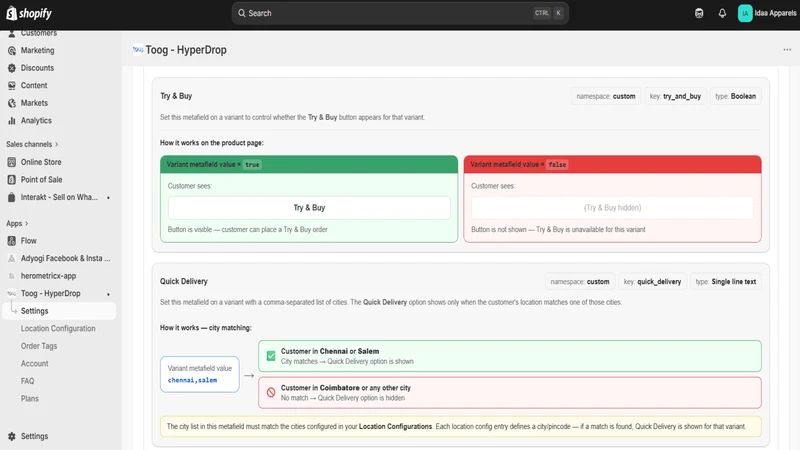Click the green checkmark for Chennai or Salem
The height and width of the screenshot is (450, 800).
click(x=271, y=356)
